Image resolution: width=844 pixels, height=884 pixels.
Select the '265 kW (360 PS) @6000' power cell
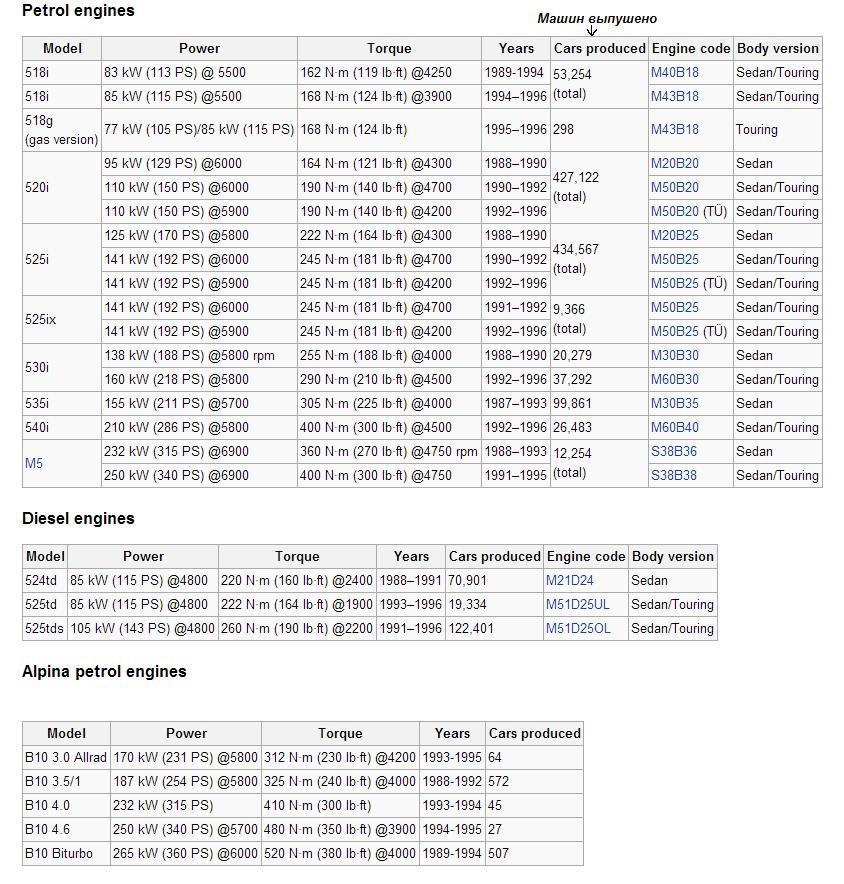tap(185, 854)
